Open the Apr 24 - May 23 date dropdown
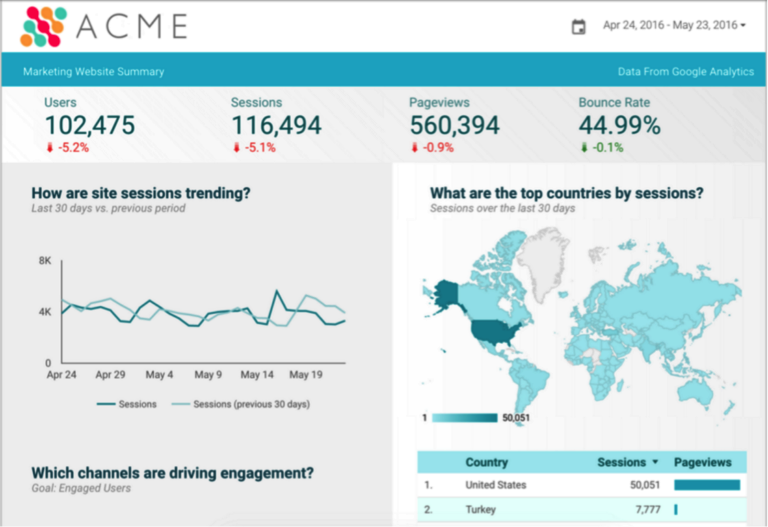This screenshot has height=527, width=768. (x=674, y=25)
